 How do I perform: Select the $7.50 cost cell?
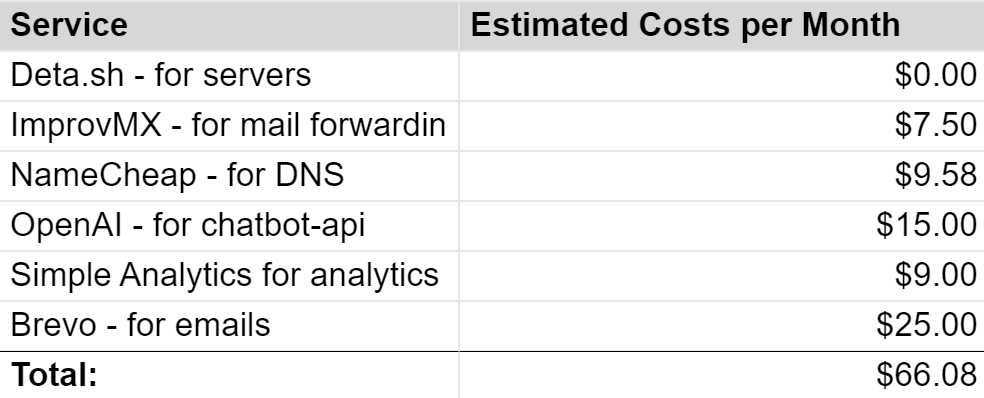[722, 126]
